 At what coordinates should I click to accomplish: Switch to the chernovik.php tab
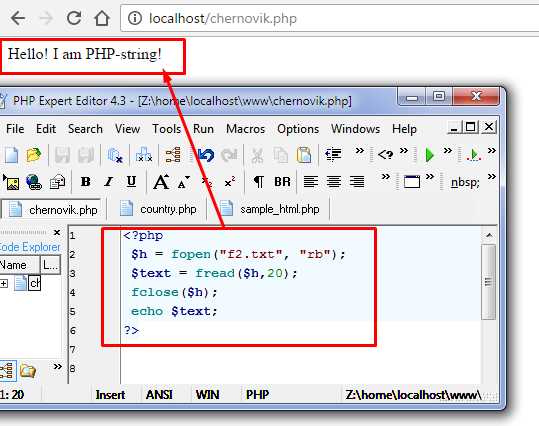click(53, 209)
